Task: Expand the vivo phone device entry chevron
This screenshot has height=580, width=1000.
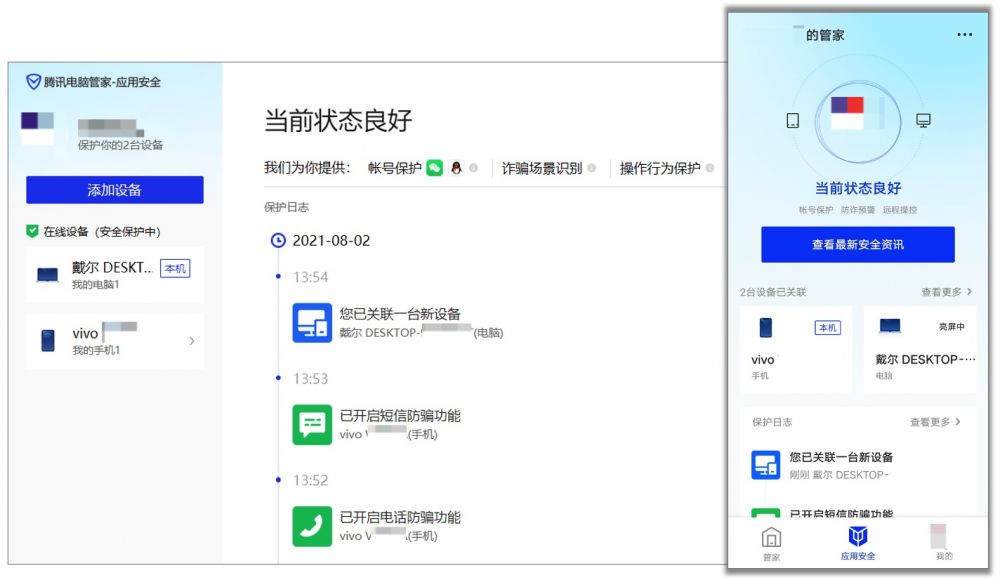Action: pyautogui.click(x=191, y=341)
